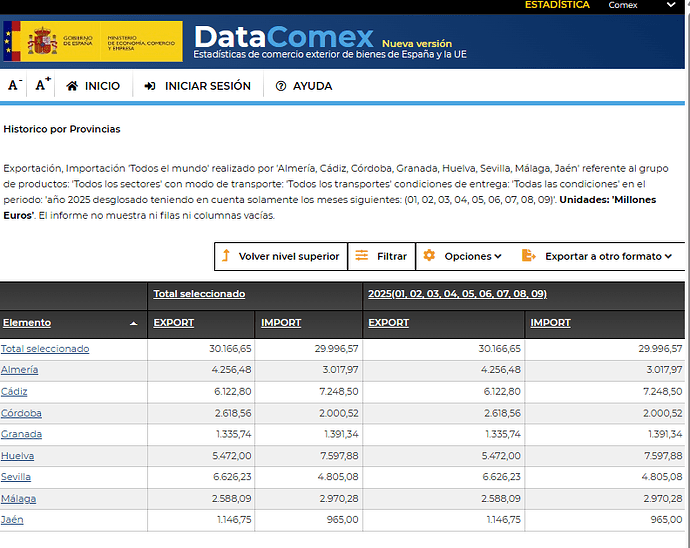This screenshot has height=548, width=690.
Task: Sort by first EXPORT column header
Action: (173, 323)
